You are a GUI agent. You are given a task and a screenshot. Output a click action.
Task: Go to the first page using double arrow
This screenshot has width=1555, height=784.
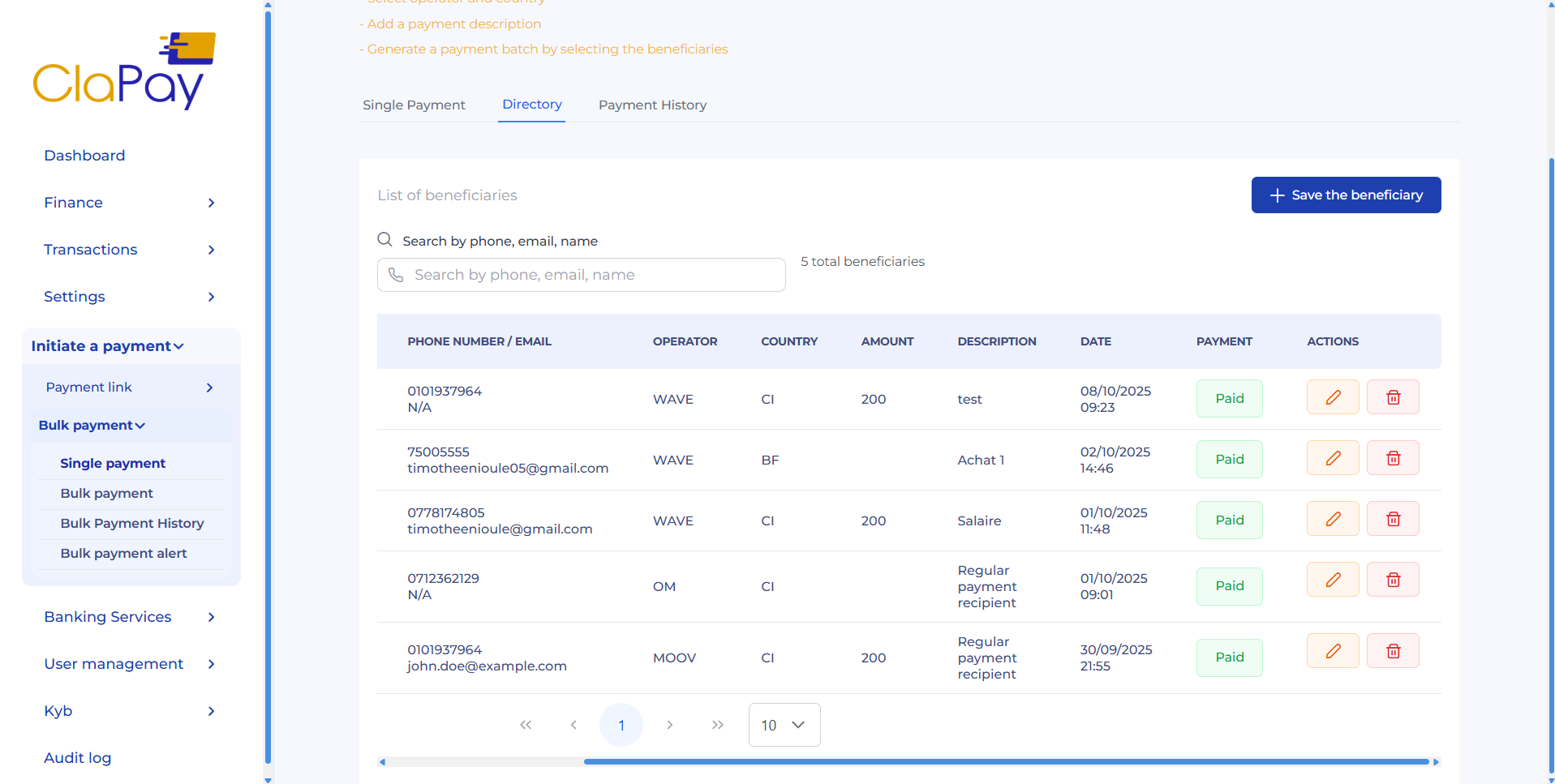(x=526, y=725)
